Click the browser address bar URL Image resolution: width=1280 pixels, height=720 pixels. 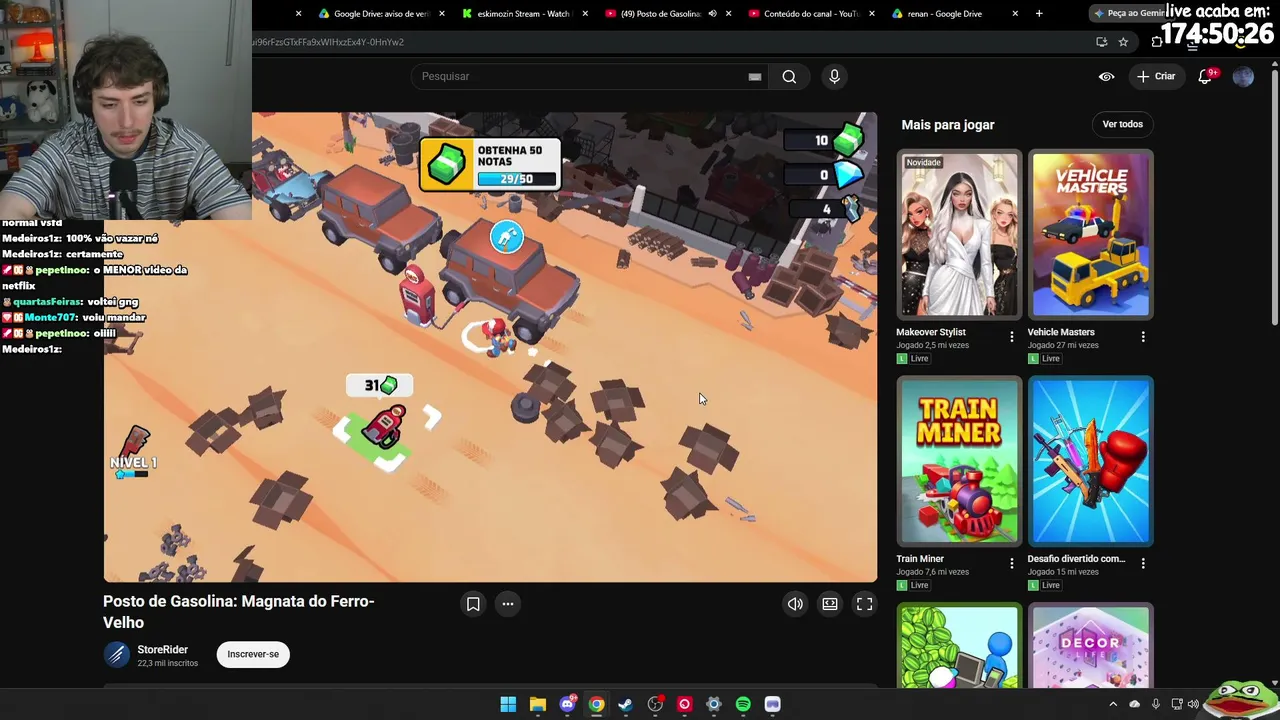[330, 42]
